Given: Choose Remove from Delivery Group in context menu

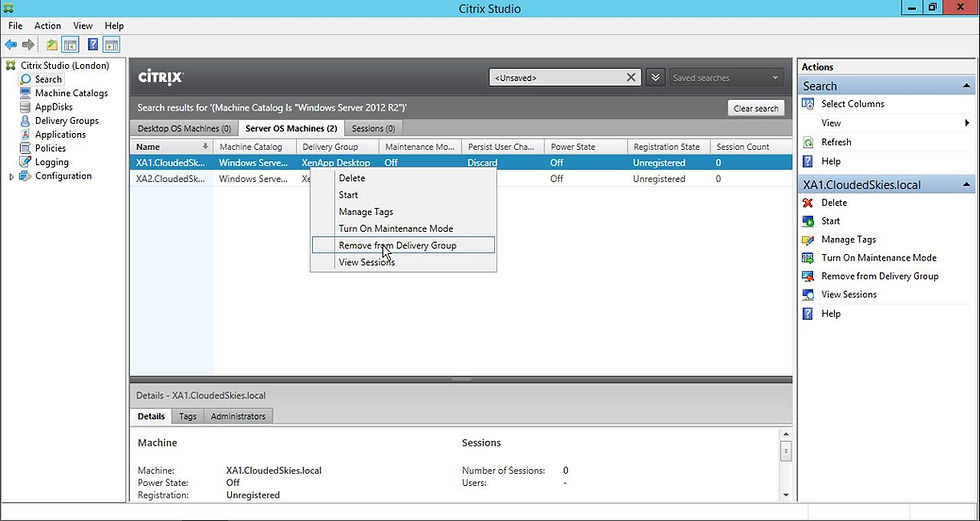Looking at the screenshot, I should point(403,246).
